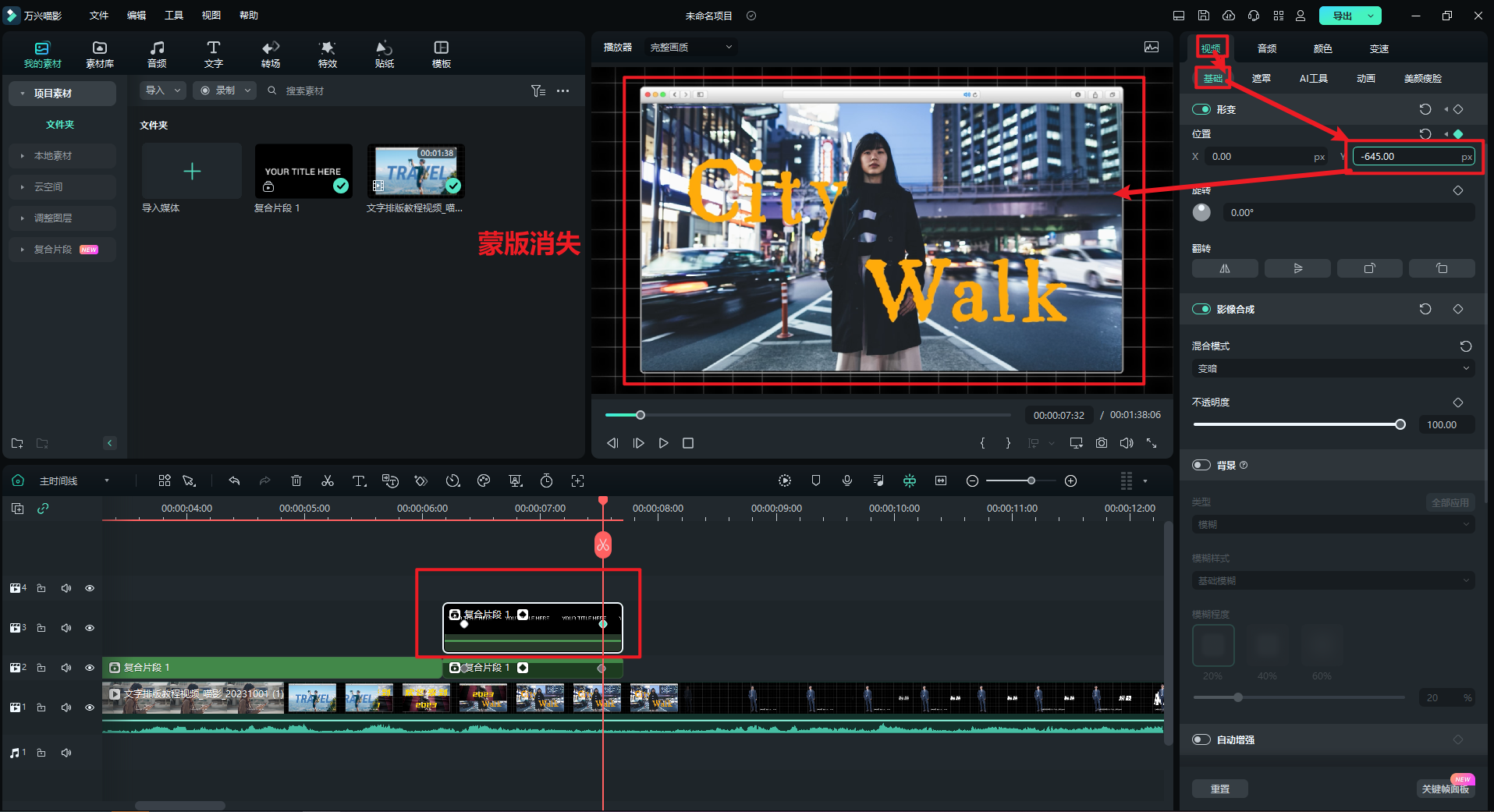Click the 重置 reset button

pos(1219,789)
